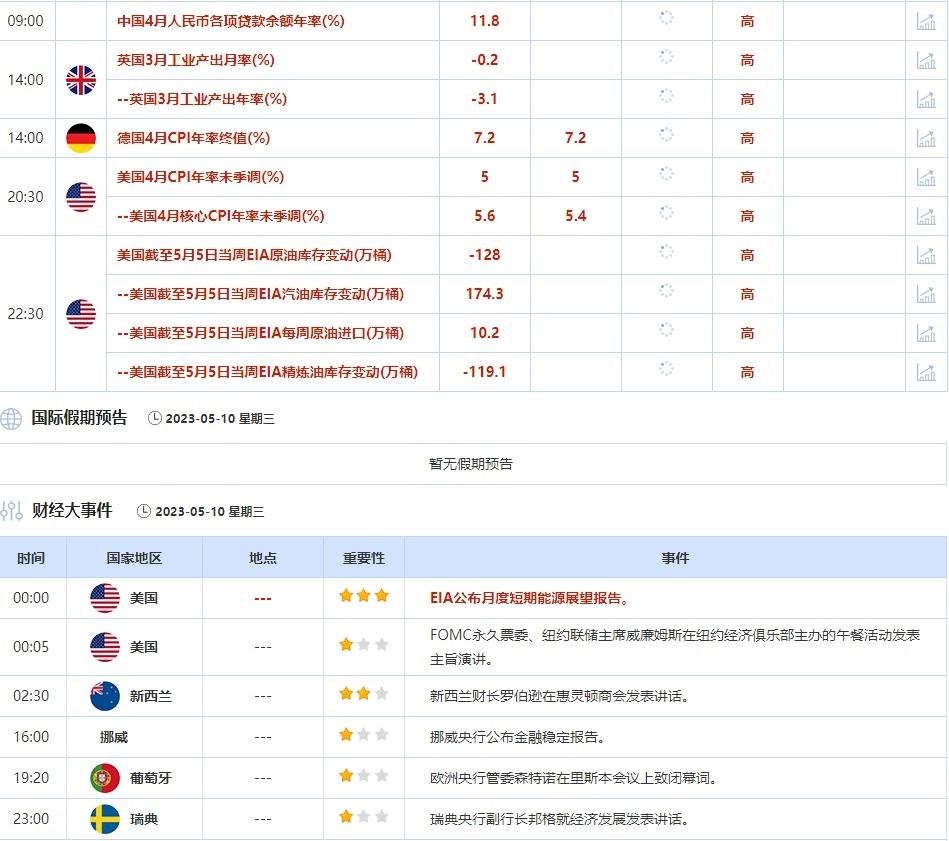Click the 财经大事件 section settings icon
The height and width of the screenshot is (841, 949).
click(12, 511)
